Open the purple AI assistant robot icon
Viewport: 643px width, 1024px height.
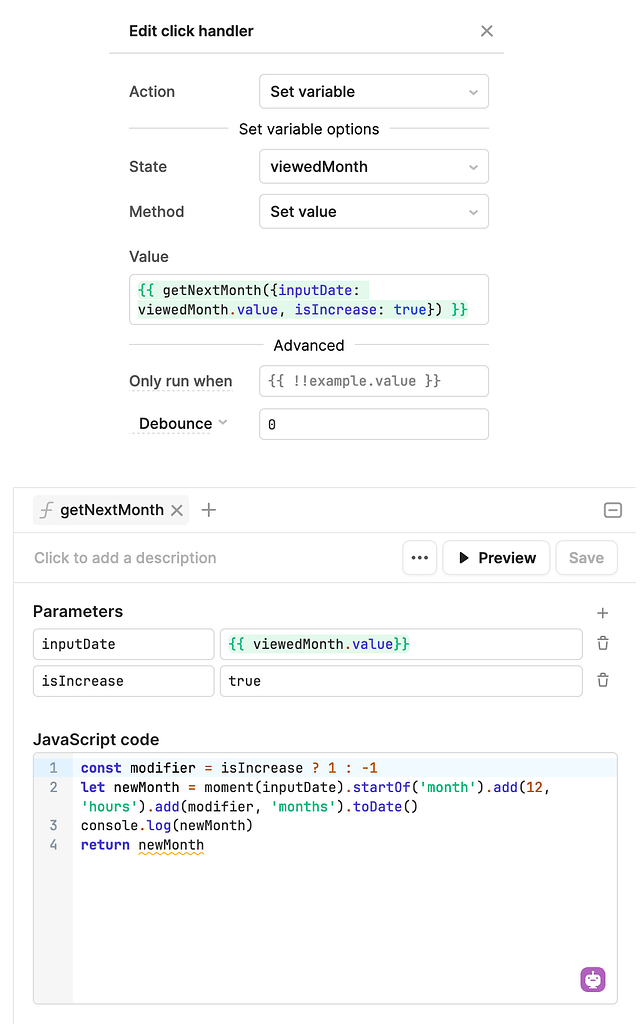(x=593, y=979)
